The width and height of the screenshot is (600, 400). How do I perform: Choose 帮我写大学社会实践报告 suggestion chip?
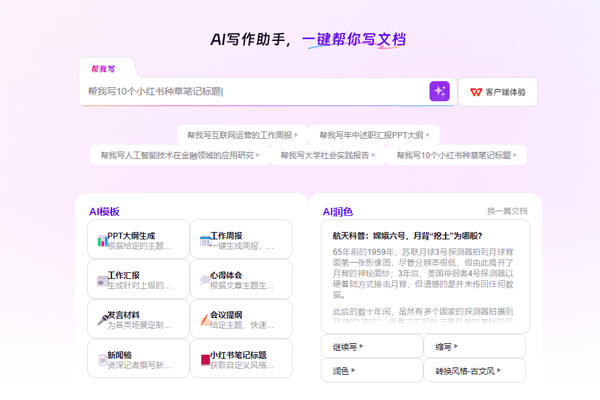328,155
